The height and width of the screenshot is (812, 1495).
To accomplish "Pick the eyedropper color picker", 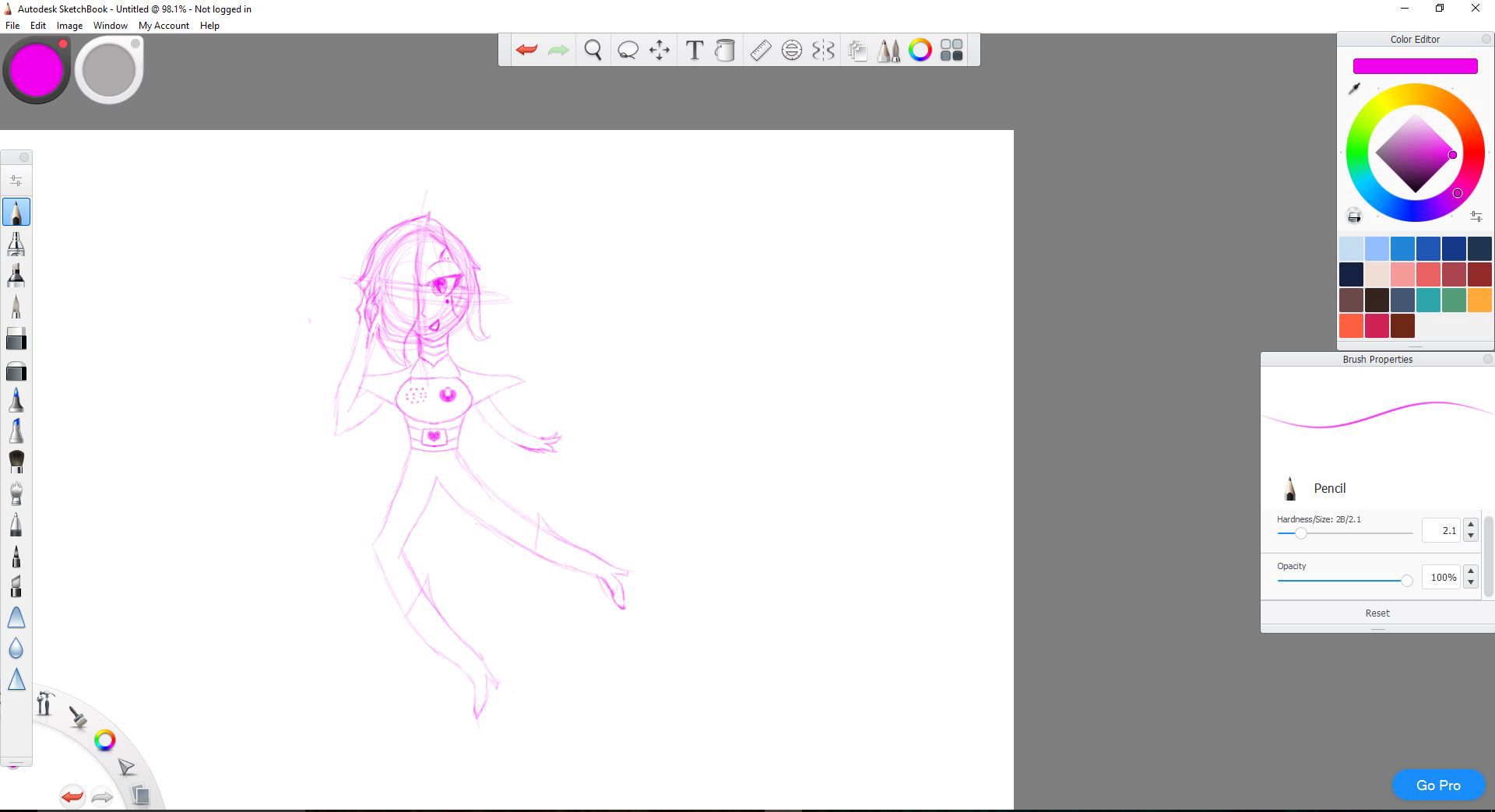I will tap(1354, 89).
